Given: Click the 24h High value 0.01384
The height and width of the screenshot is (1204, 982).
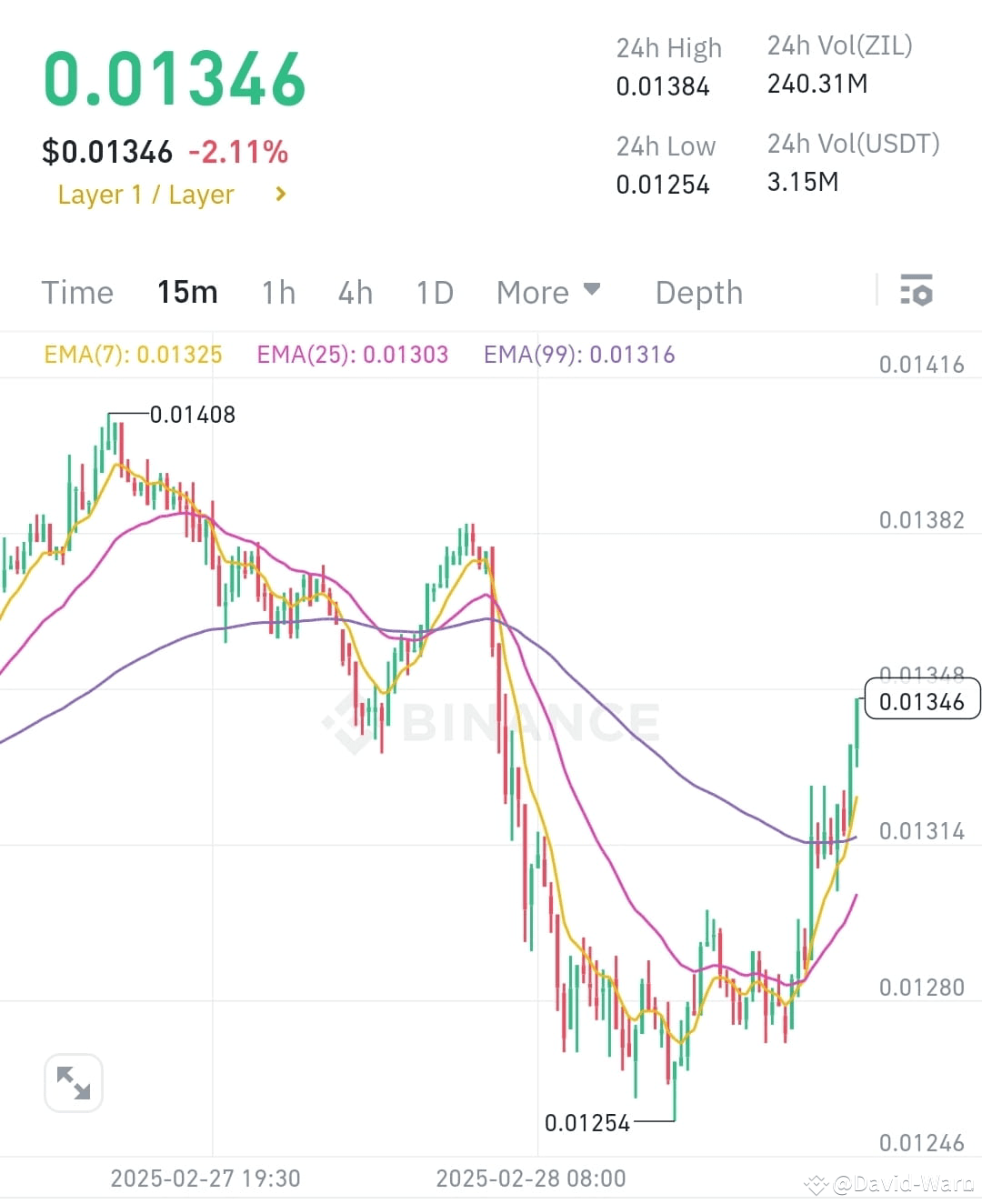Looking at the screenshot, I should coord(663,85).
